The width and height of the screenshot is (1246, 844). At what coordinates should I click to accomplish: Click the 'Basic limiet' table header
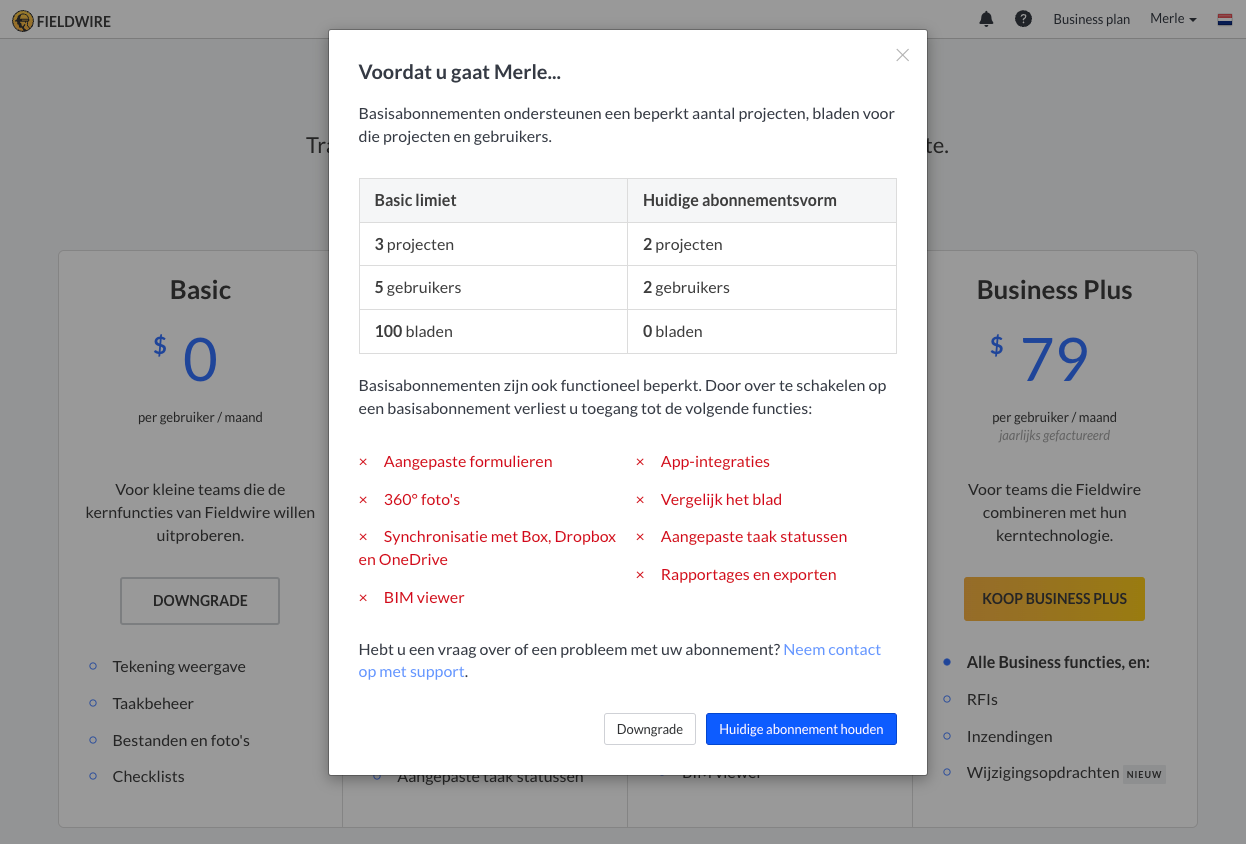[x=493, y=200]
